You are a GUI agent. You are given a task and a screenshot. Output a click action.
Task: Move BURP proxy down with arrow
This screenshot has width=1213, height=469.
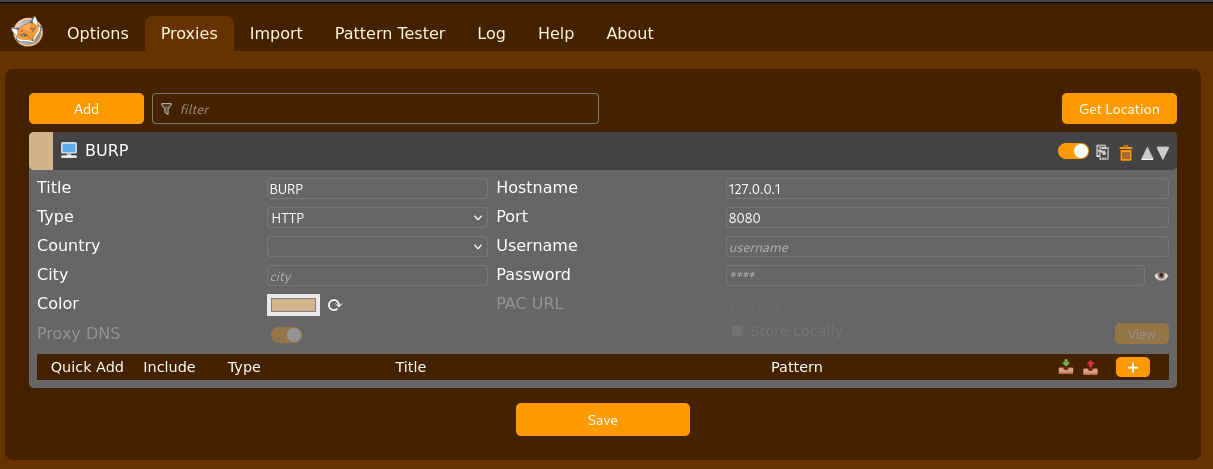1163,153
